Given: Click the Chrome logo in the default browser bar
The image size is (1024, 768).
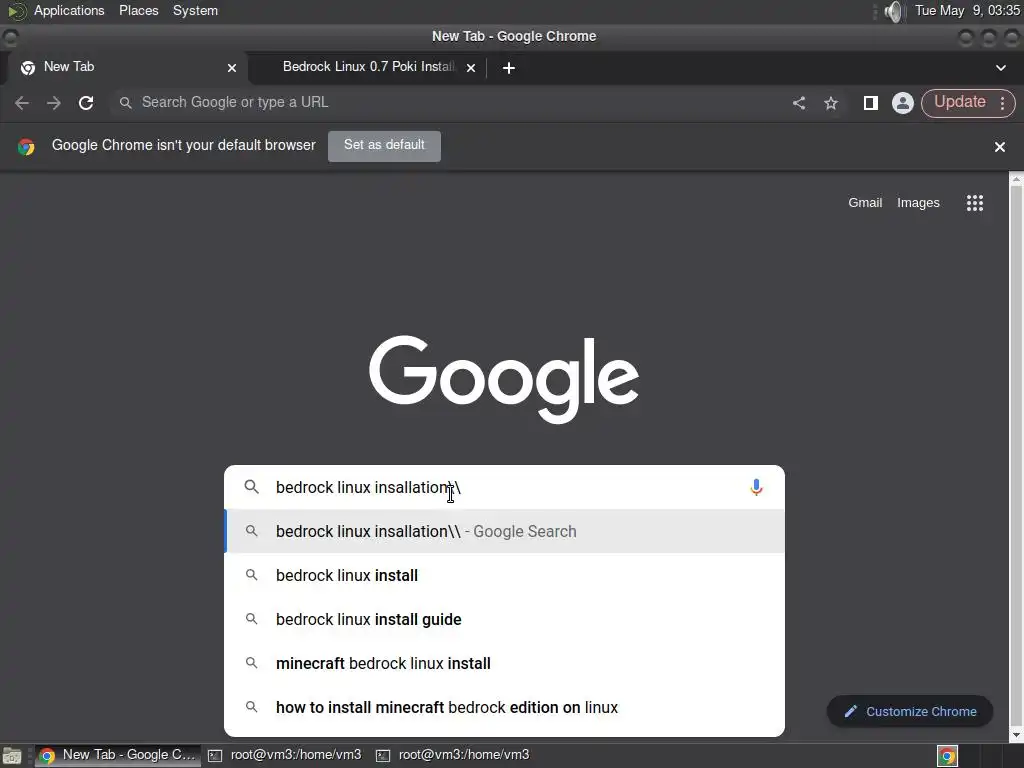Looking at the screenshot, I should coord(26,146).
